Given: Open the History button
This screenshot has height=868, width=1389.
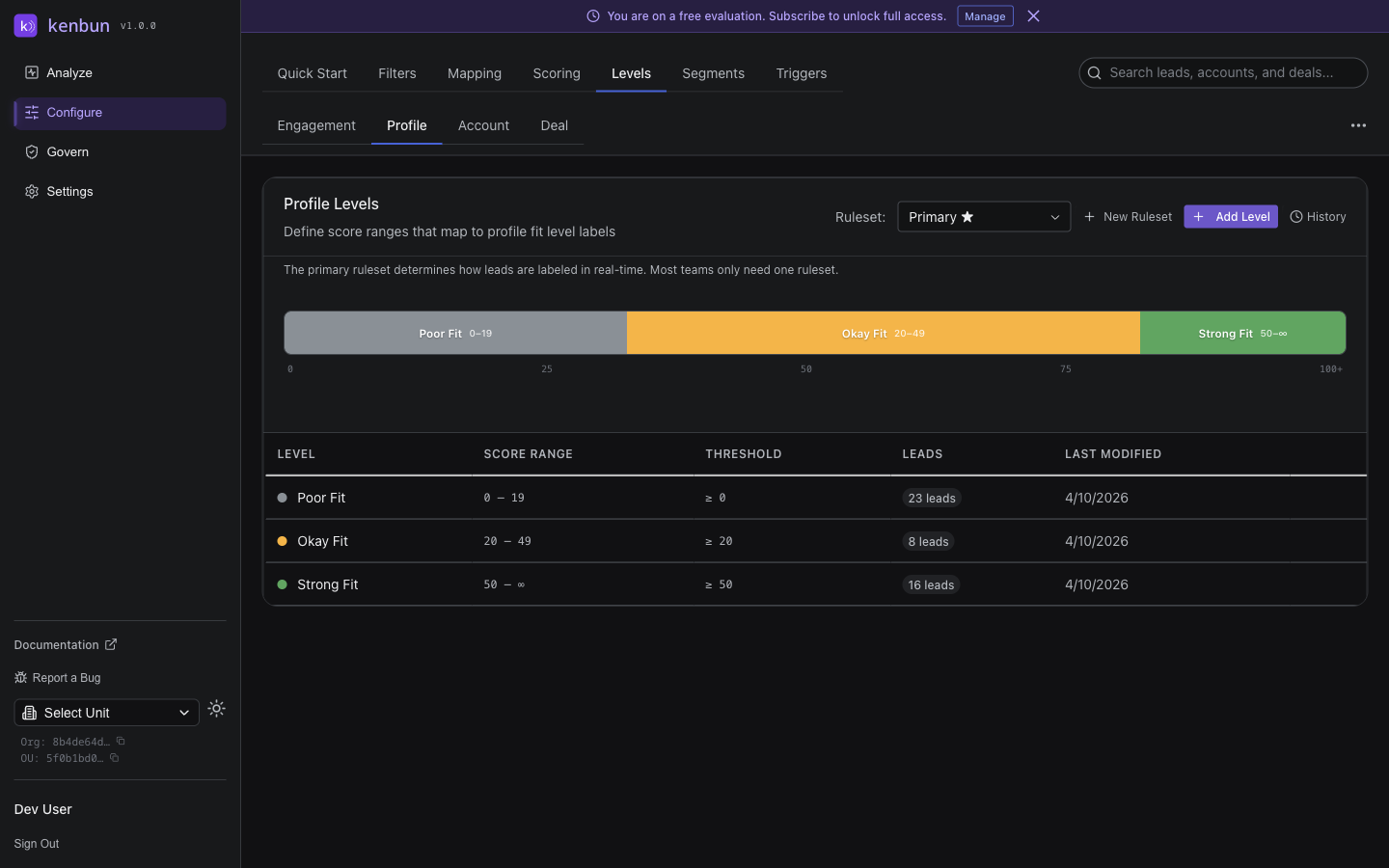Looking at the screenshot, I should 1318,217.
